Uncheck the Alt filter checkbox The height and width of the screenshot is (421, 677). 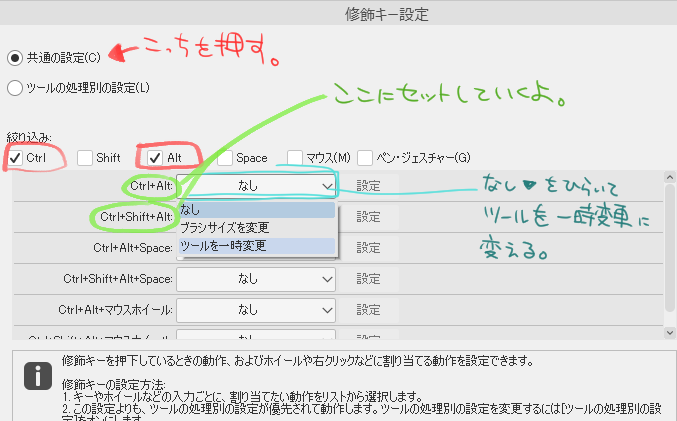(x=155, y=158)
